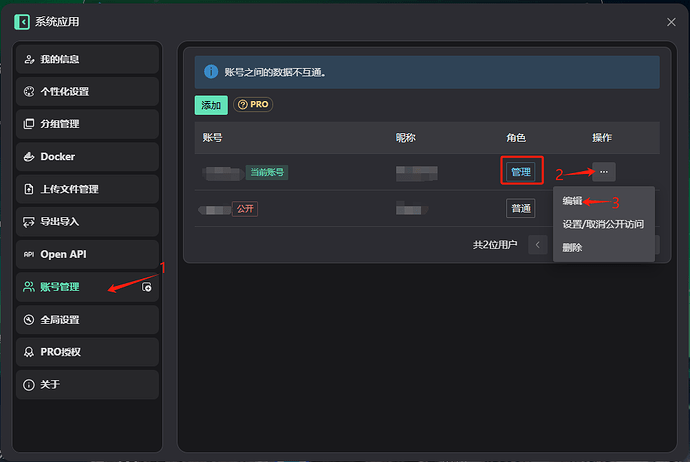Open the 关于 about page
This screenshot has height=462, width=690.
click(x=87, y=385)
